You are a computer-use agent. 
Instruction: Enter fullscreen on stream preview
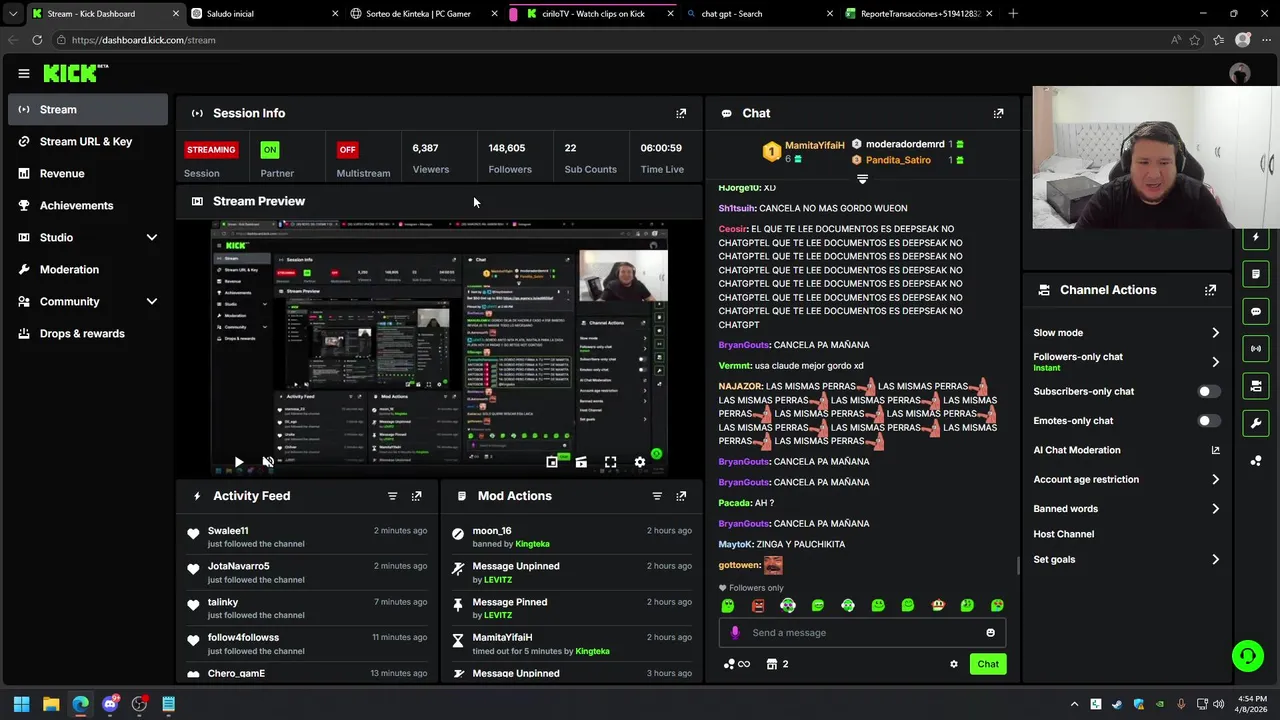tap(610, 462)
